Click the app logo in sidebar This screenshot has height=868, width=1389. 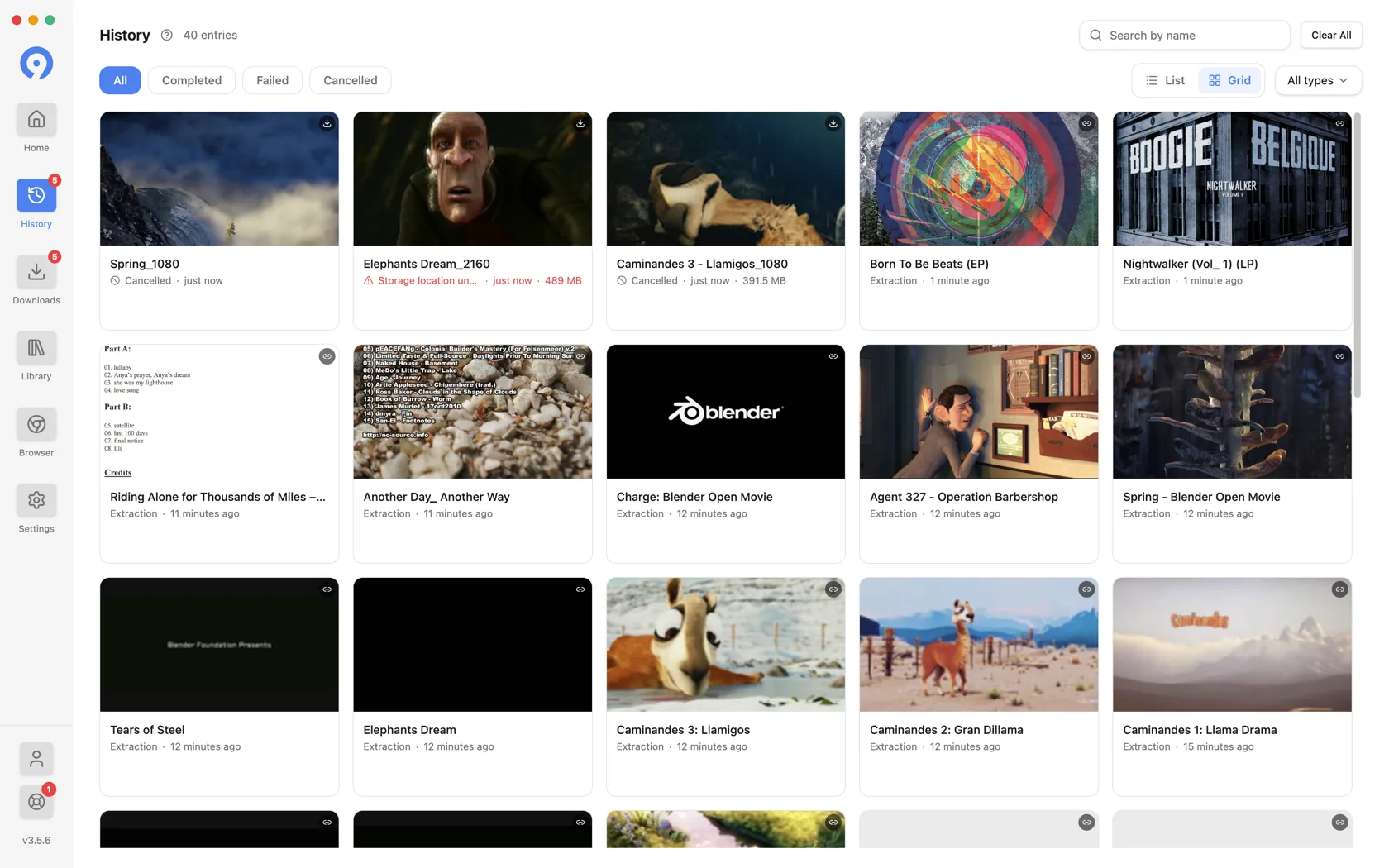pos(36,63)
